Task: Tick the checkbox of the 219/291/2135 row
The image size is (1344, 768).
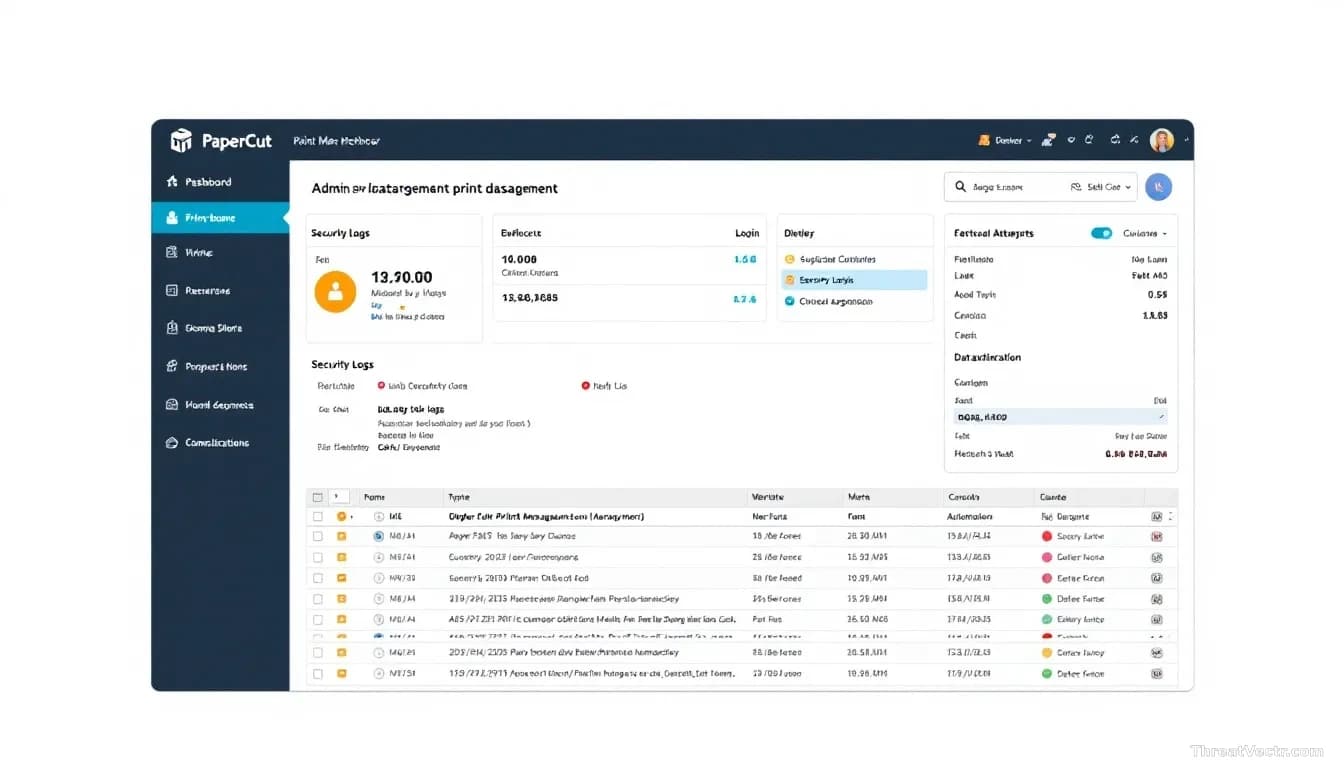Action: click(x=318, y=599)
